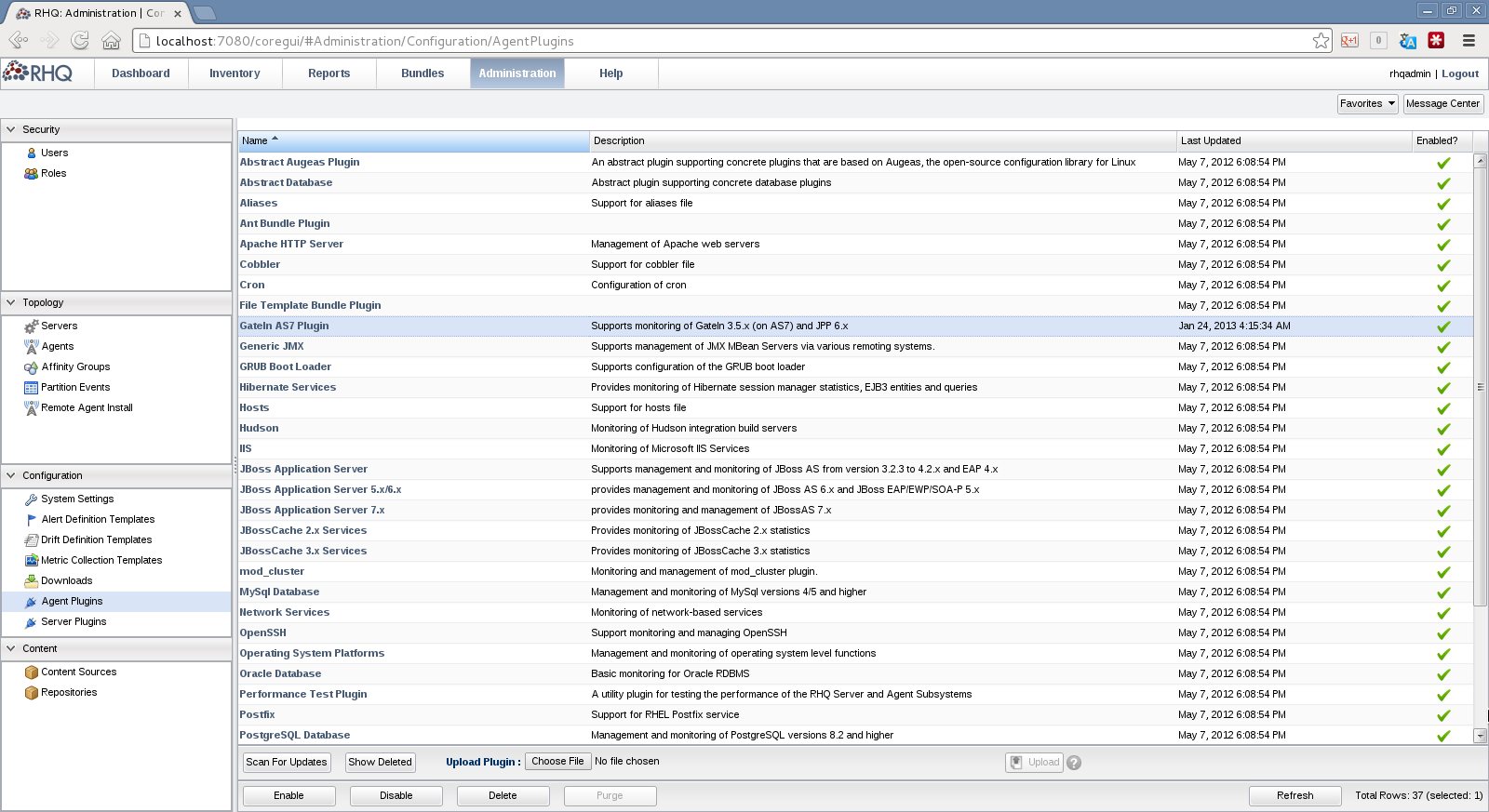Click the upload help question mark icon
This screenshot has width=1489, height=812.
(x=1074, y=763)
